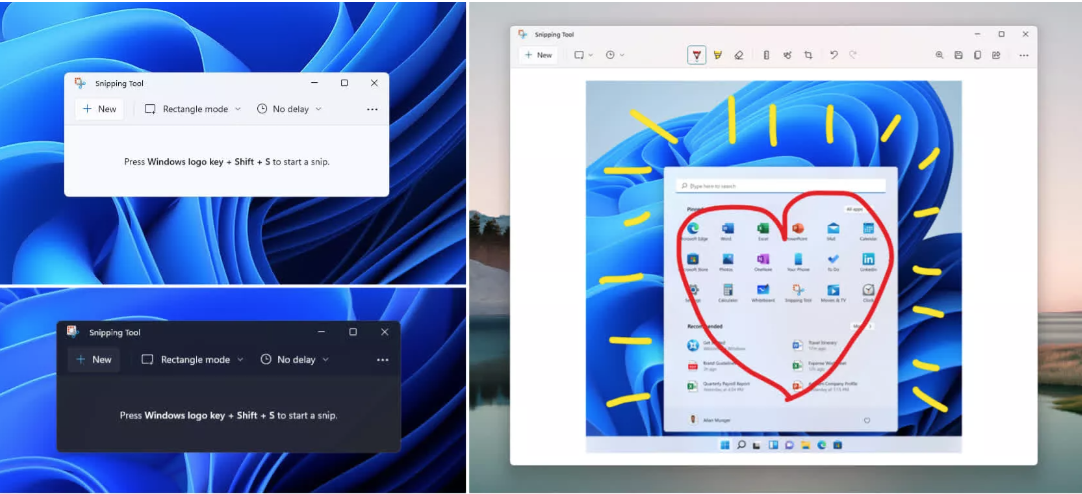1082x494 pixels.
Task: Maximize the editor Snipping Tool window
Action: coord(1001,34)
